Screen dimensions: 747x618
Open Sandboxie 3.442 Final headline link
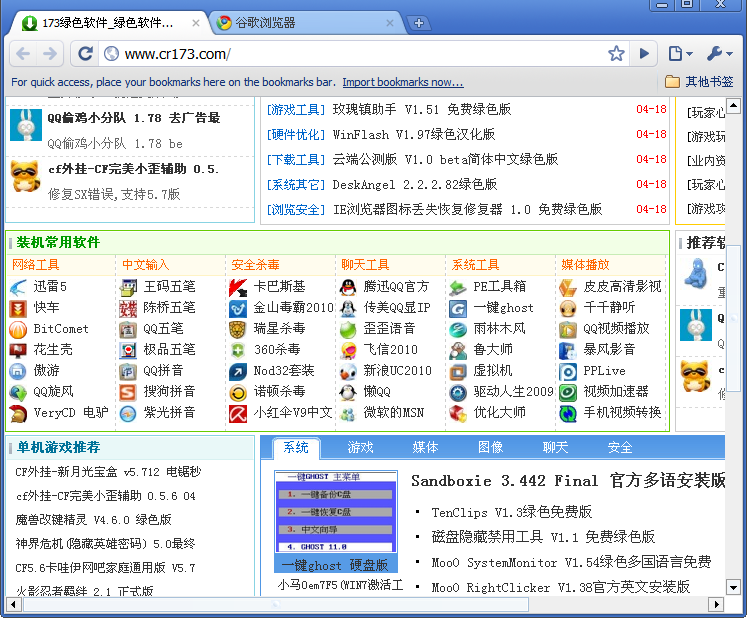point(568,481)
